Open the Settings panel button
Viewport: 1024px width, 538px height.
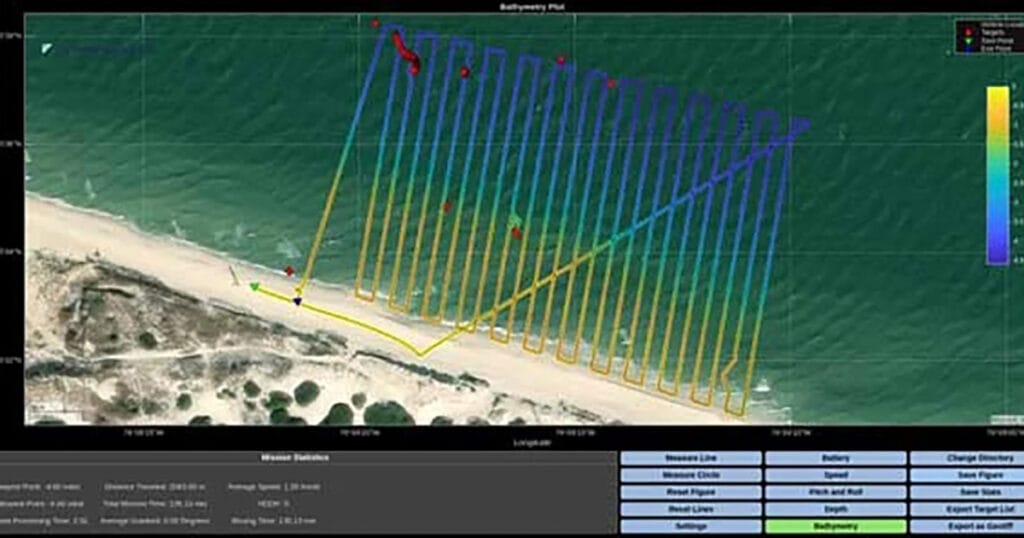689,526
